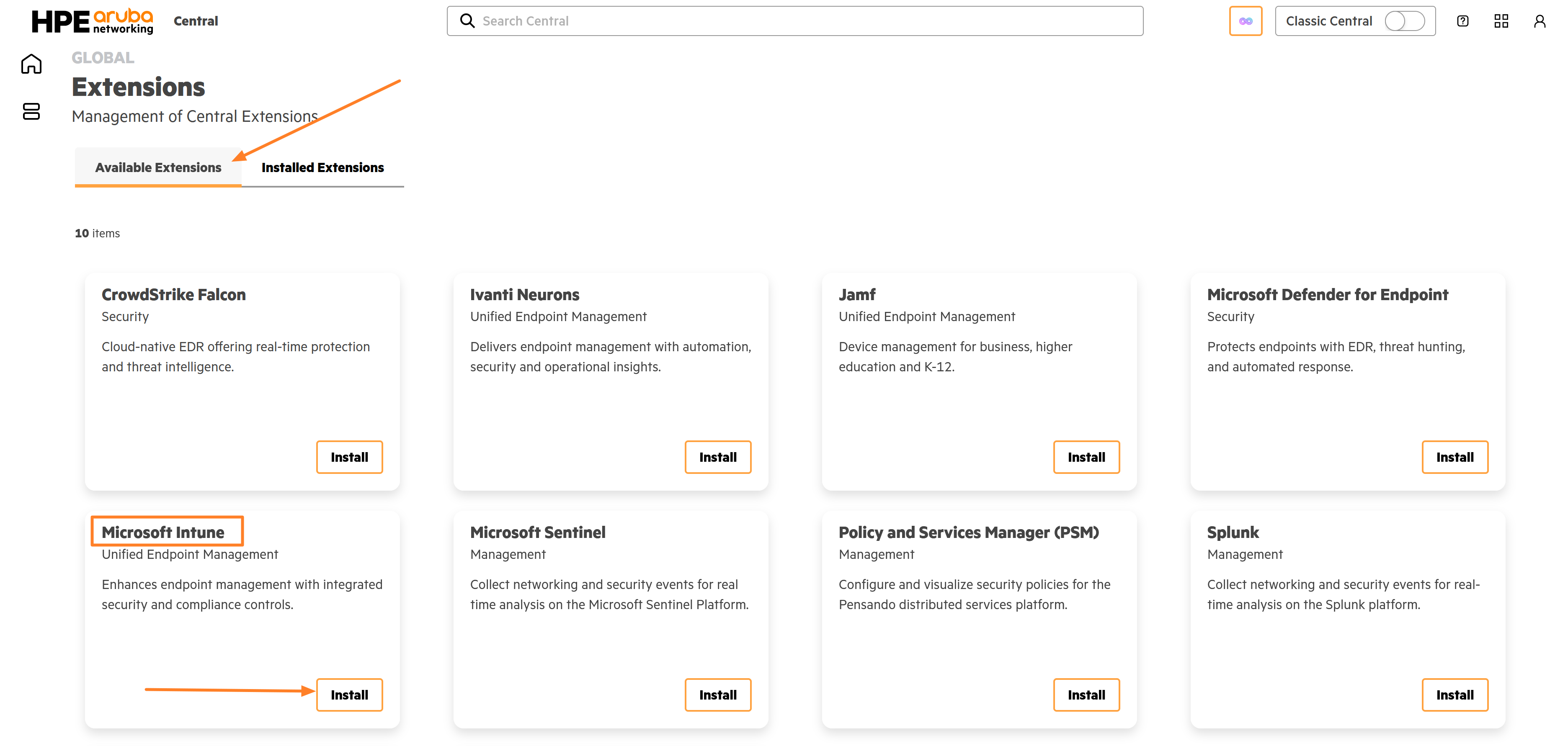Switch to Installed Extensions tab
The width and height of the screenshot is (1568, 746).
click(322, 167)
